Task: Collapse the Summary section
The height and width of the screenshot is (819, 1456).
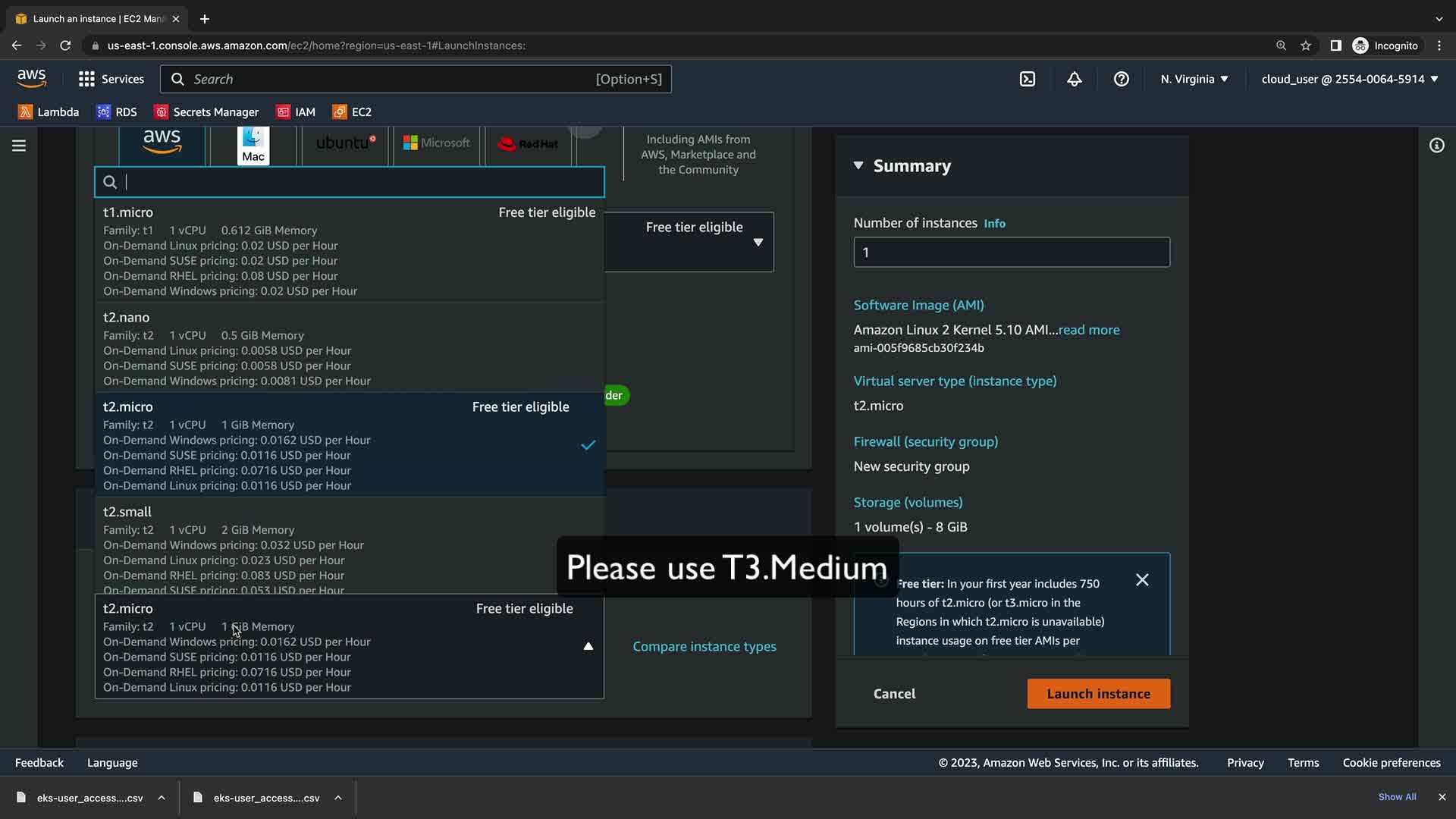Action: pyautogui.click(x=858, y=165)
